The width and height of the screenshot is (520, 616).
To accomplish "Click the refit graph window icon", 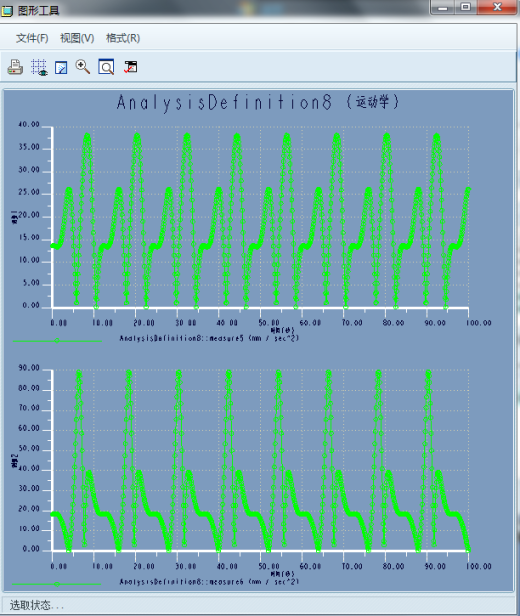I will [106, 67].
